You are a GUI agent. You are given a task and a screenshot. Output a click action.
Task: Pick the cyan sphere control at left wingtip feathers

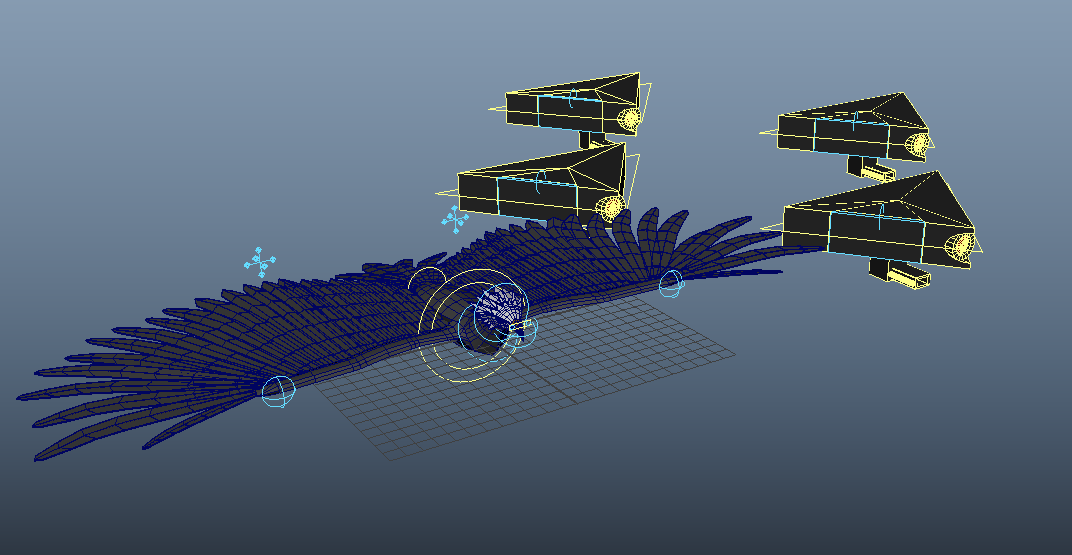tap(279, 392)
